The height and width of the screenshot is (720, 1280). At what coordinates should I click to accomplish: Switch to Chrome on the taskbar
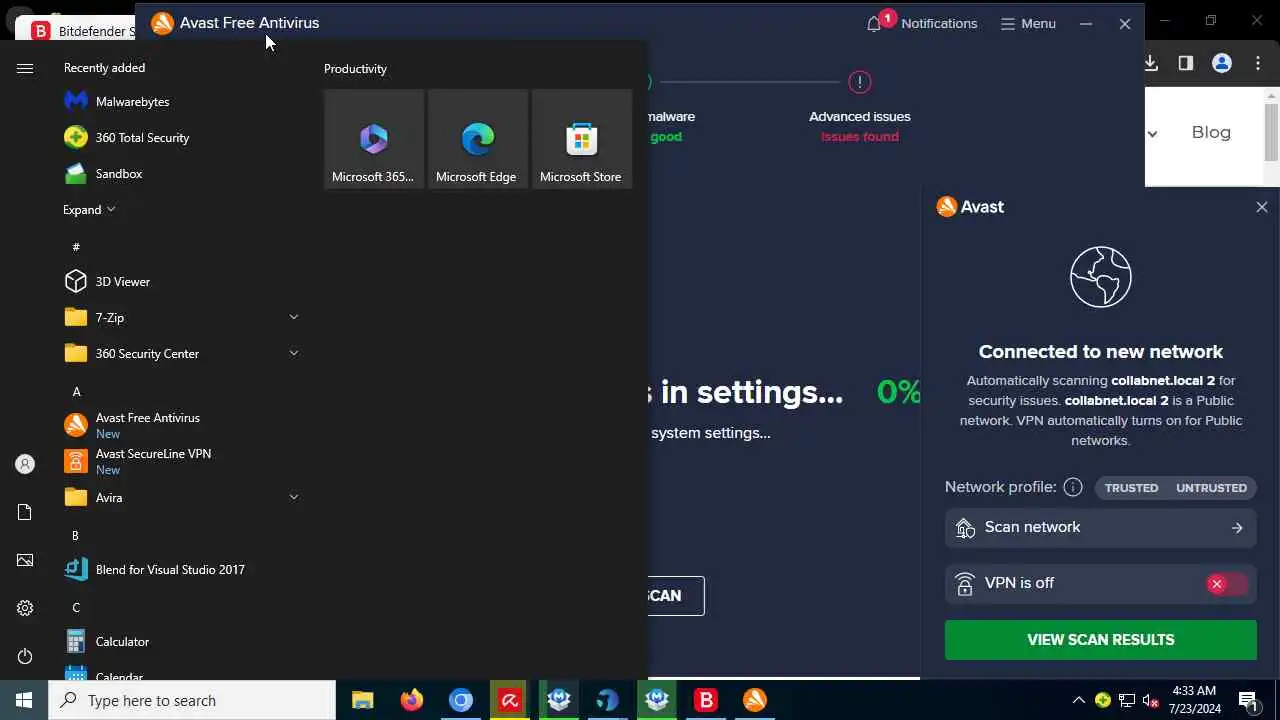point(461,700)
